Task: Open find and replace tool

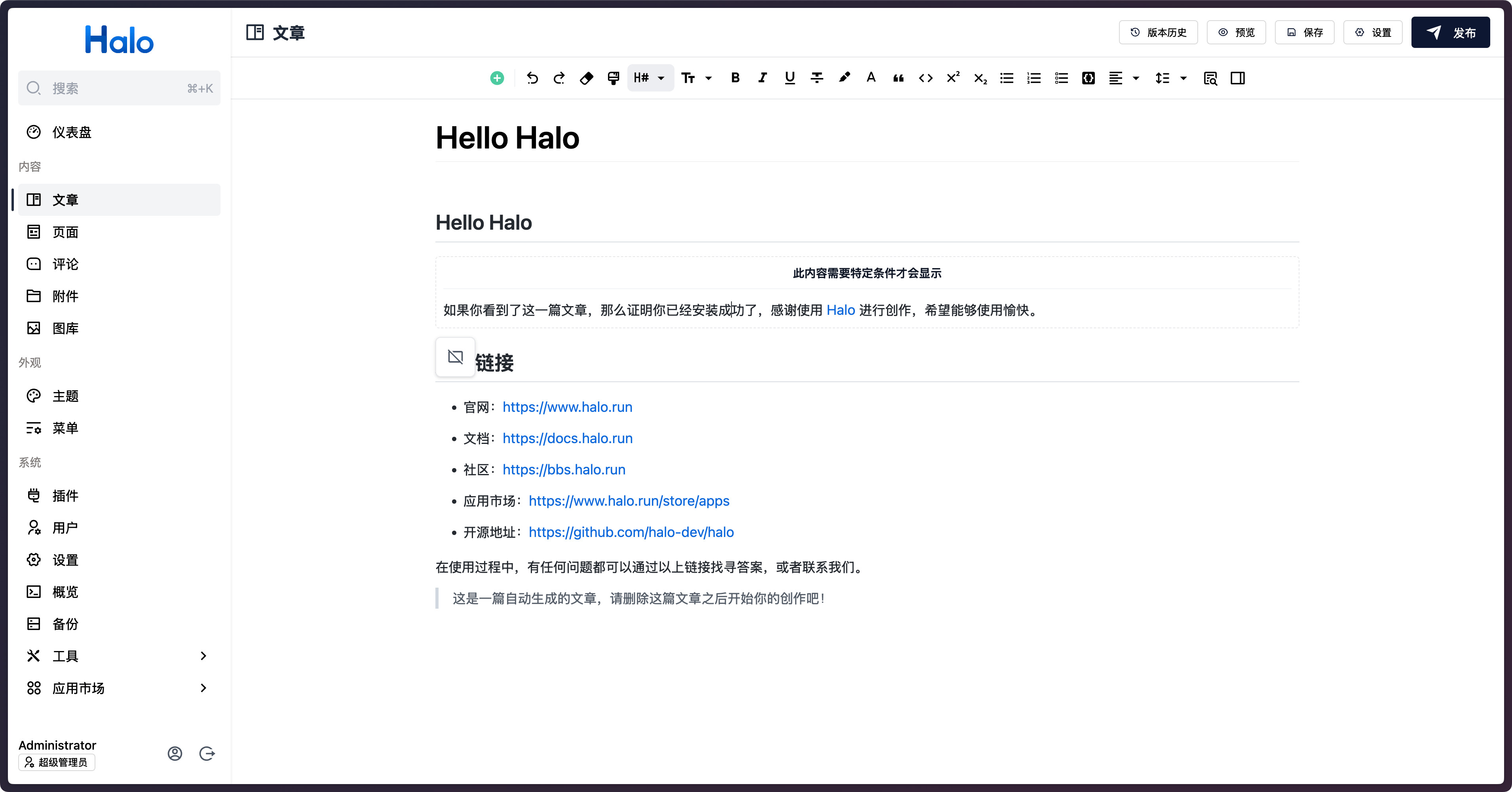Action: [x=1210, y=78]
